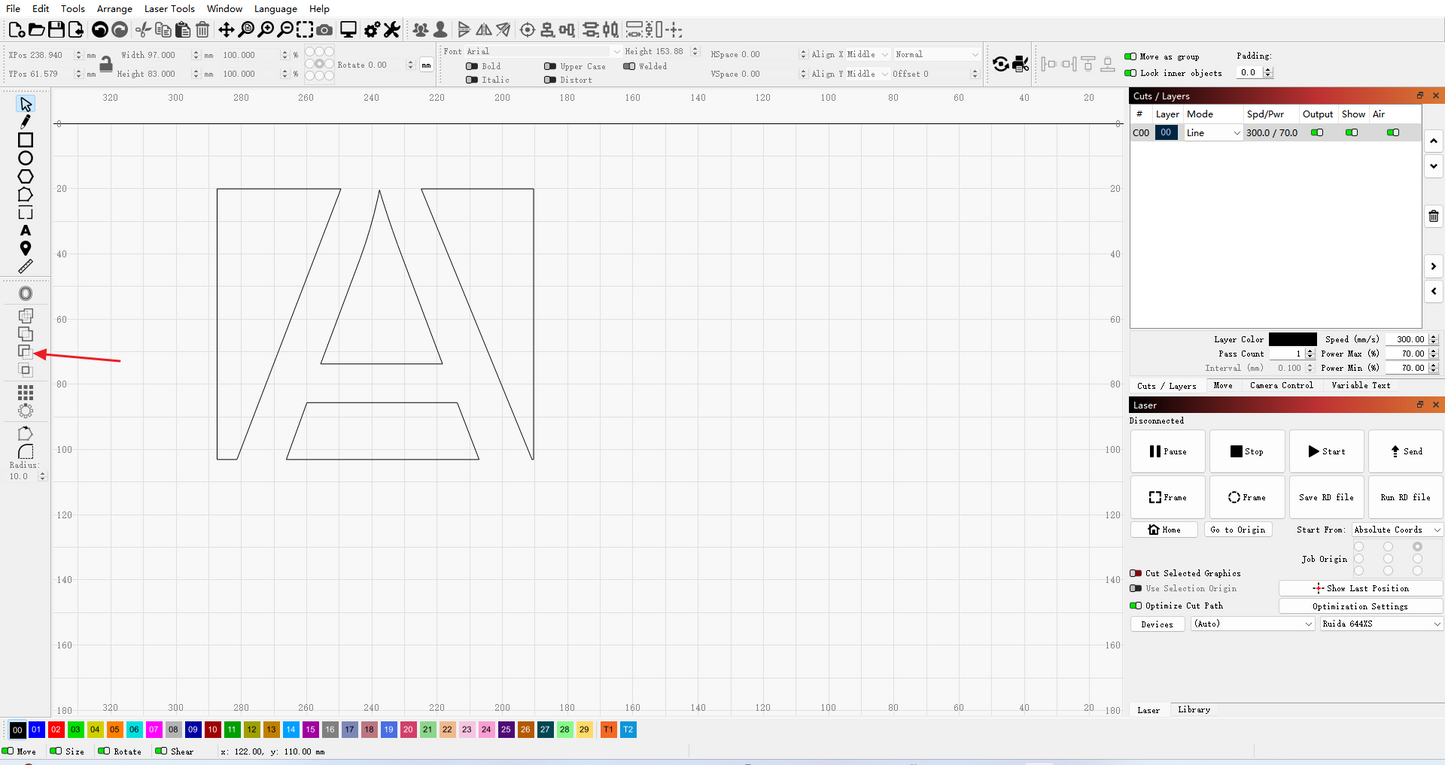Viewport: 1445px width, 765px height.
Task: Pick the Measure ruler tool
Action: pos(26,266)
